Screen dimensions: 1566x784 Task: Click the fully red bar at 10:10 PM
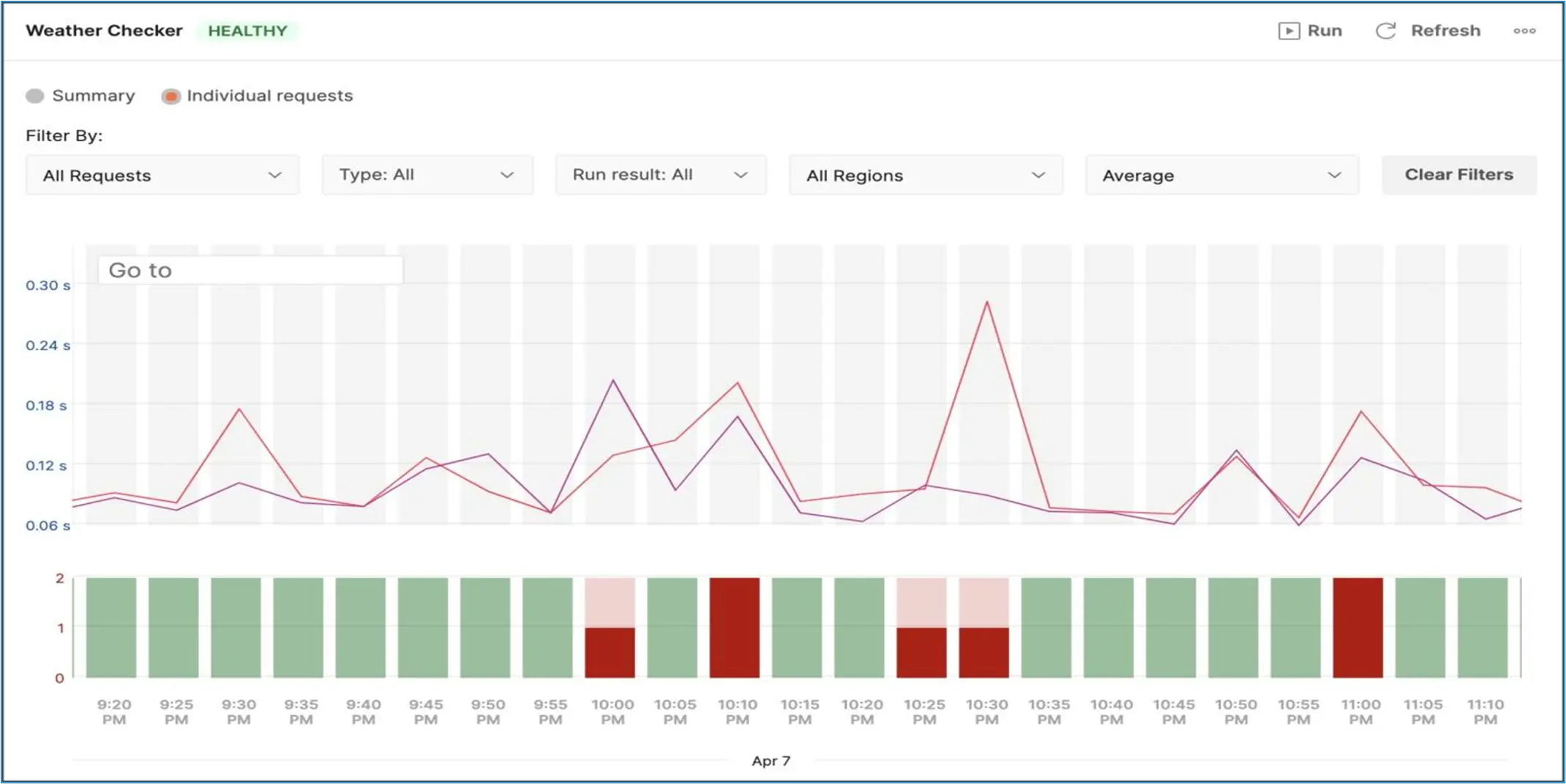tap(734, 627)
